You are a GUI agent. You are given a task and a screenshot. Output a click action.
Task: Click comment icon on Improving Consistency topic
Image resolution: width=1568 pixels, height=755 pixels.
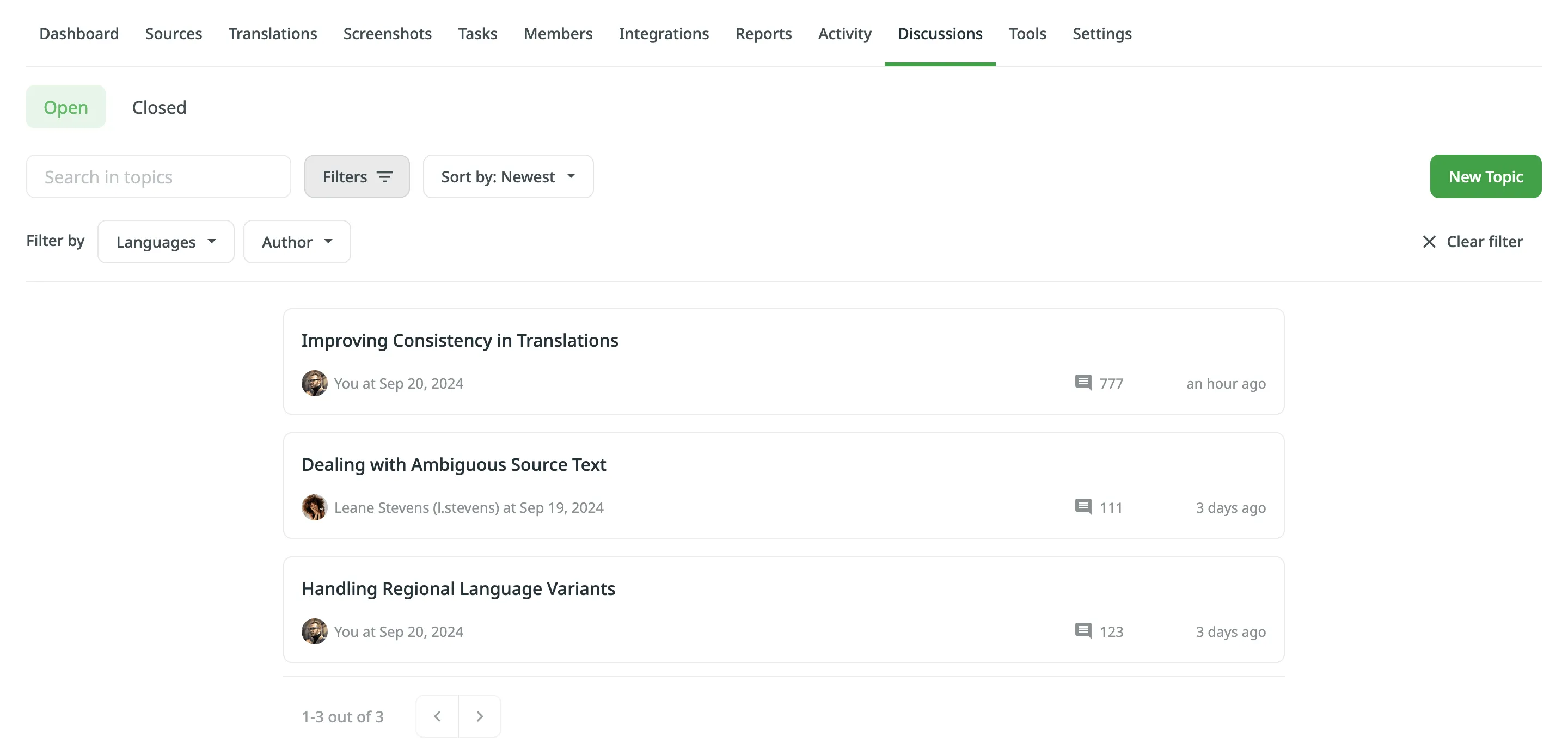click(x=1083, y=383)
